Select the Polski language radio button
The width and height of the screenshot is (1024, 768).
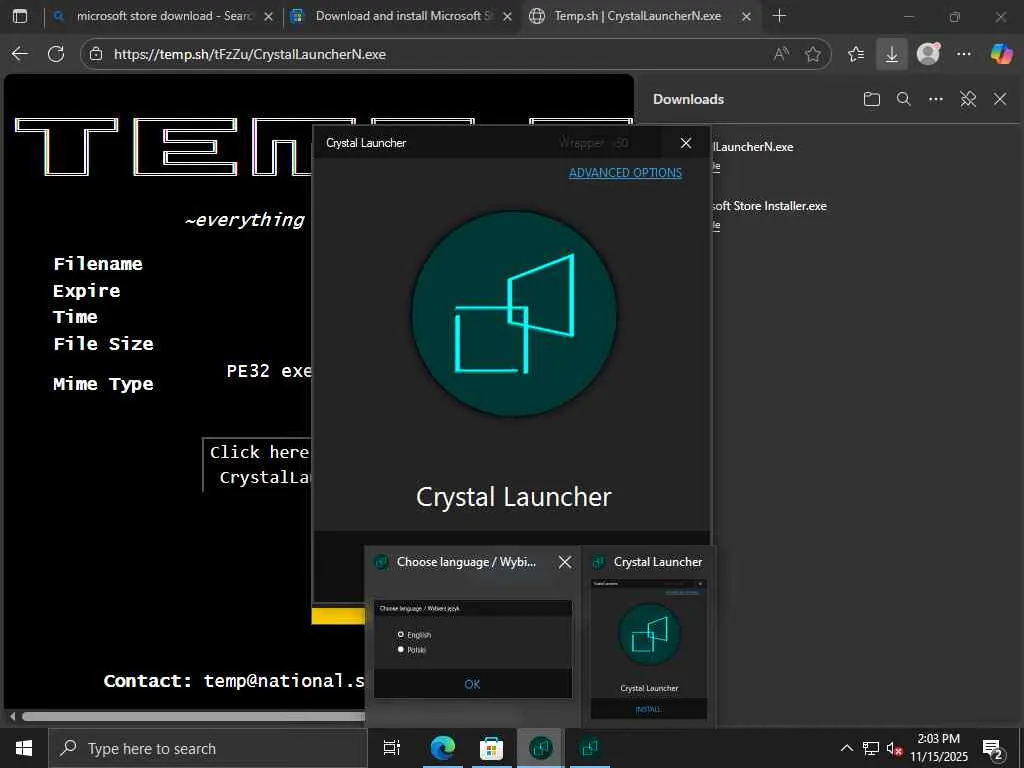(400, 649)
